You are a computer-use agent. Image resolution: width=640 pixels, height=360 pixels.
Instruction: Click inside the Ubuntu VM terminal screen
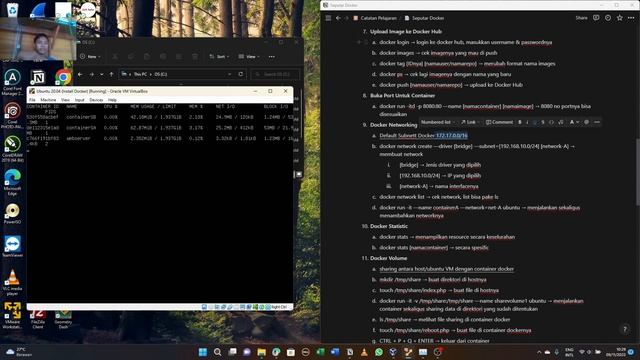tap(160, 203)
